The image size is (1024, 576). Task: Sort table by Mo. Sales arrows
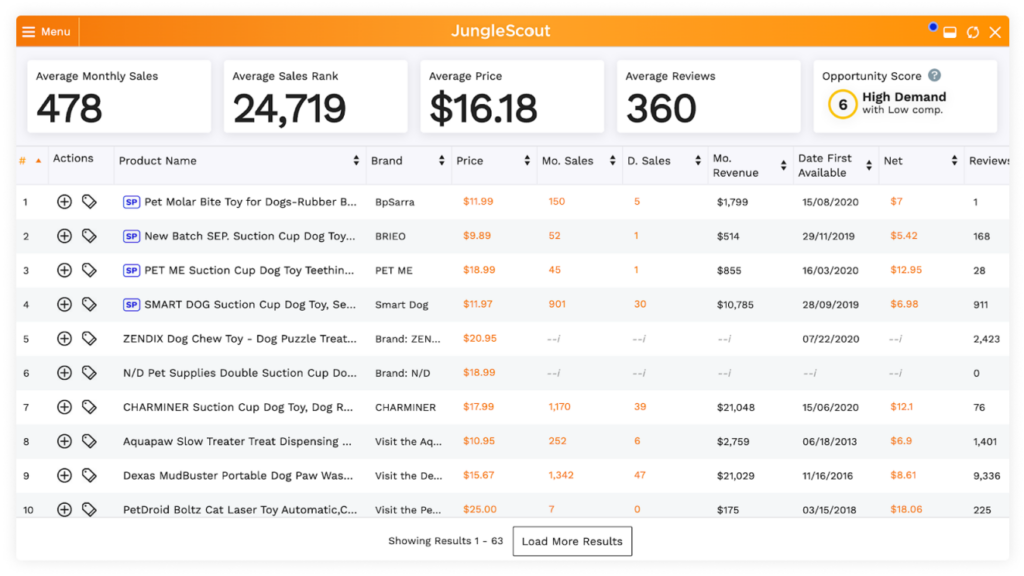[613, 161]
